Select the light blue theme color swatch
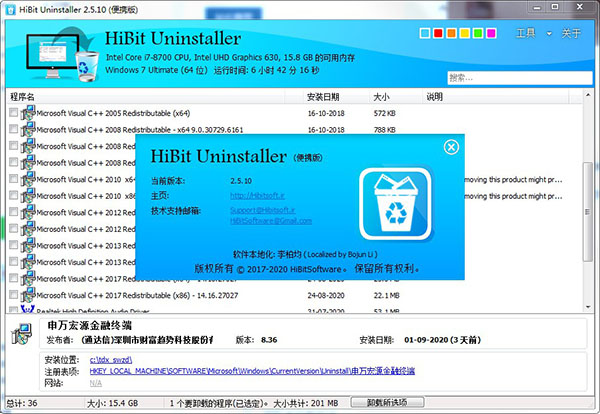Image resolution: width=600 pixels, height=414 pixels. point(425,33)
